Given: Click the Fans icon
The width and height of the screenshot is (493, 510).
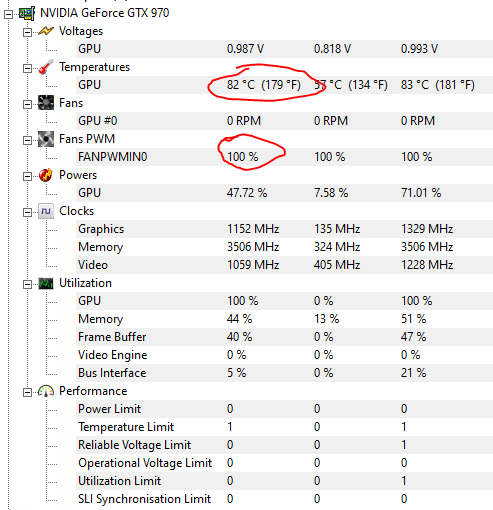Looking at the screenshot, I should pyautogui.click(x=46, y=103).
